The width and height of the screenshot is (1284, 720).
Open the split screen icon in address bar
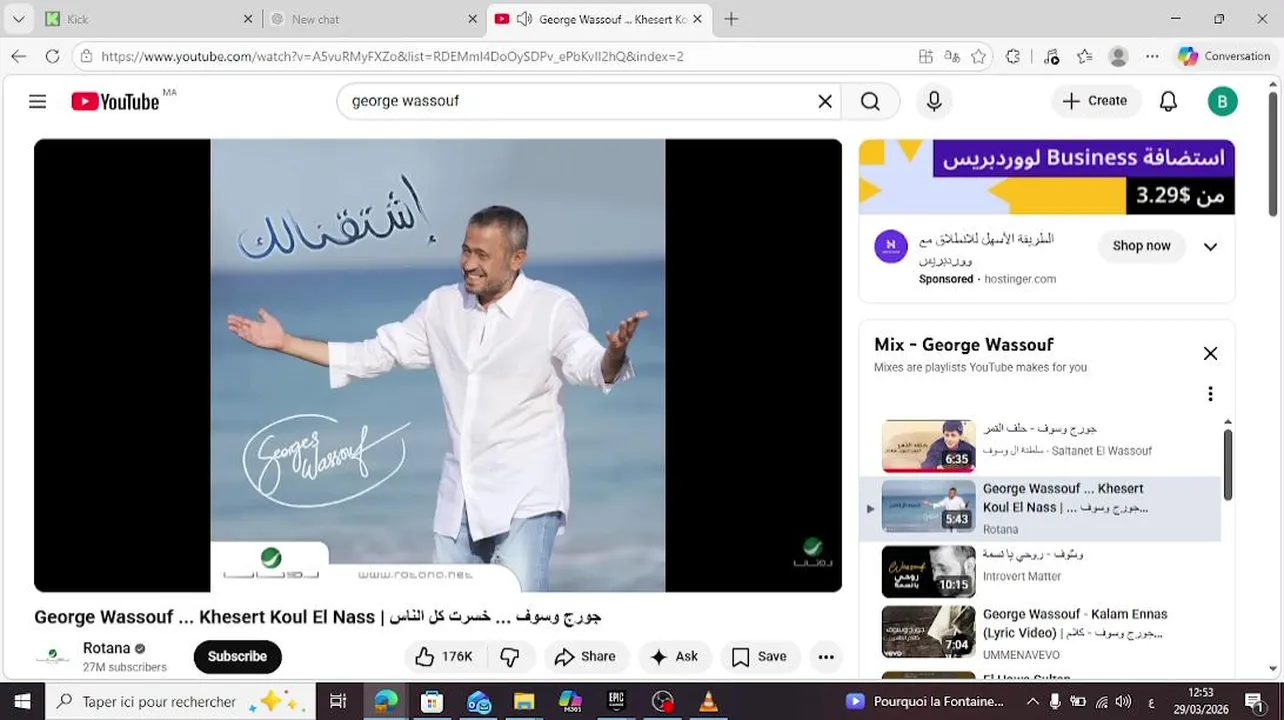click(x=926, y=56)
